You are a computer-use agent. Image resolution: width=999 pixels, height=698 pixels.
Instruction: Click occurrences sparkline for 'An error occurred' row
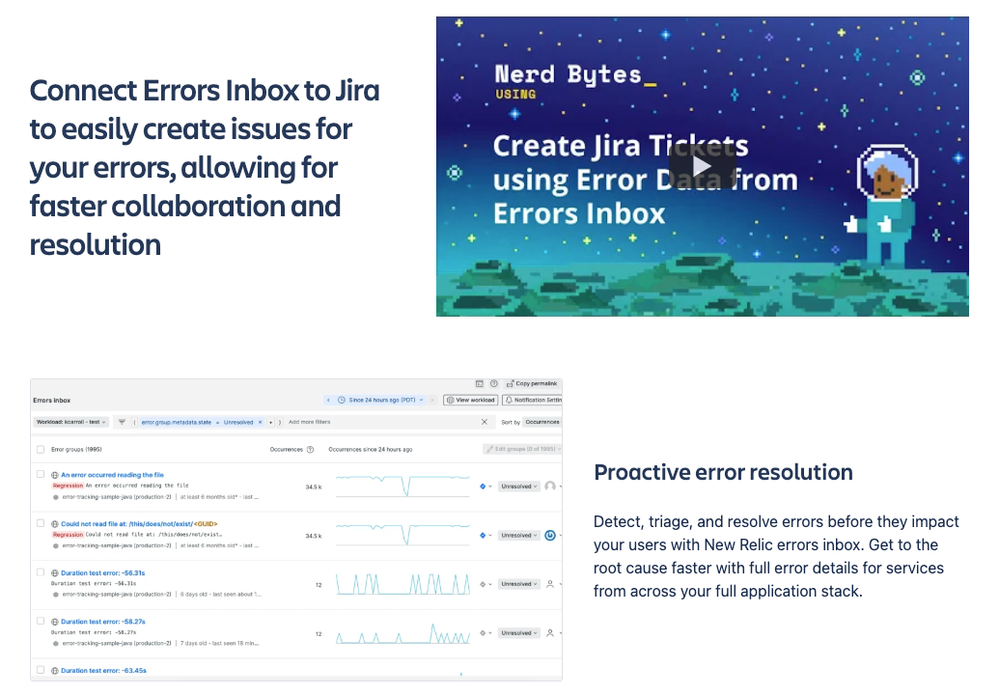tap(403, 485)
